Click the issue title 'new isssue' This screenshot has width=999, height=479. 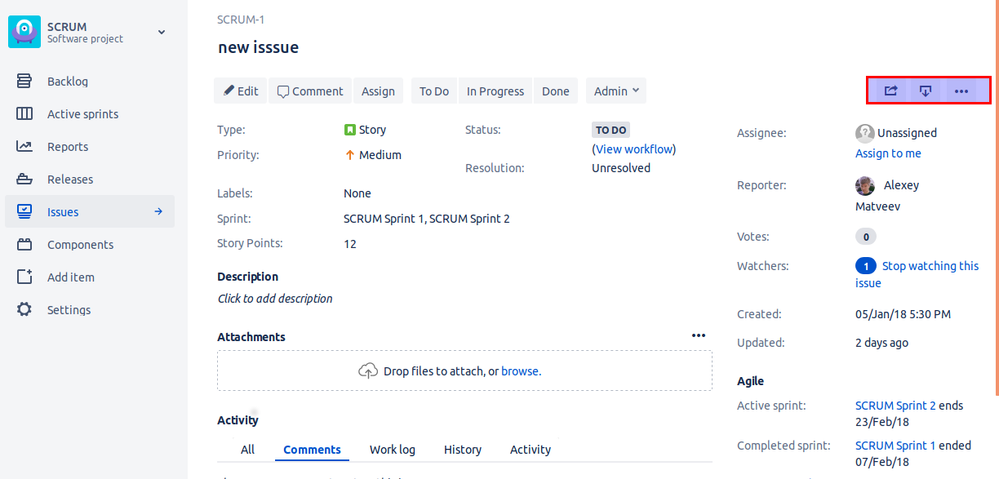[x=258, y=47]
